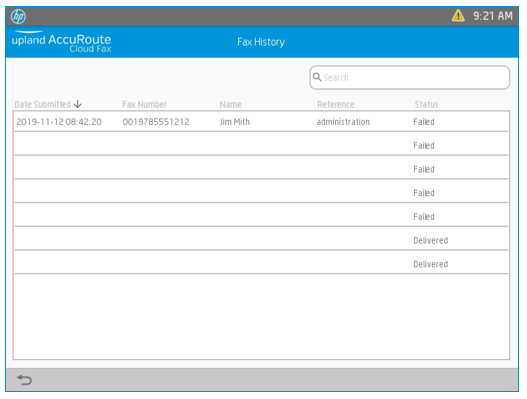The width and height of the screenshot is (527, 399).
Task: Click the 9:21 AM clock display
Action: coord(493,16)
